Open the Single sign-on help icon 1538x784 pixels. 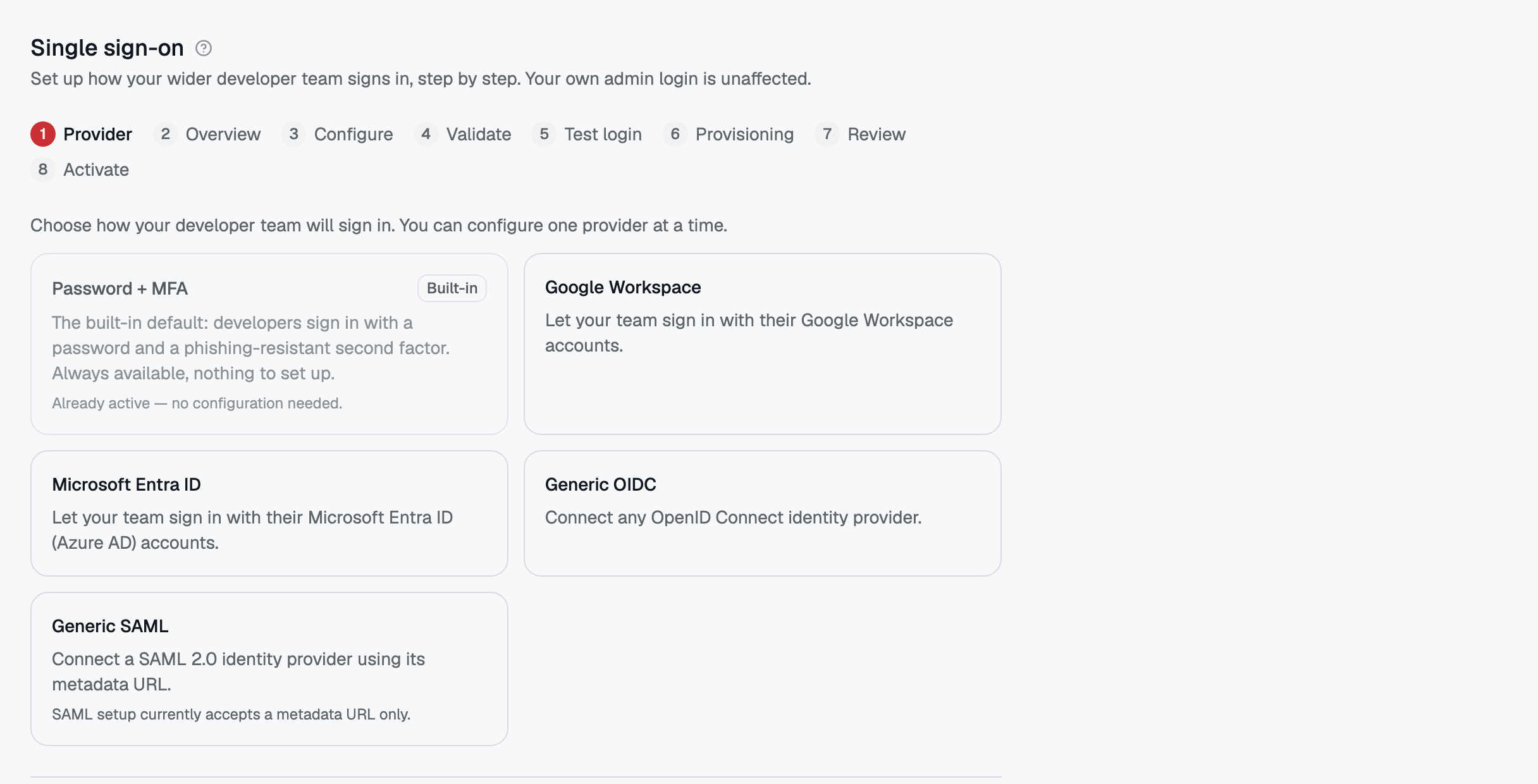(x=204, y=48)
